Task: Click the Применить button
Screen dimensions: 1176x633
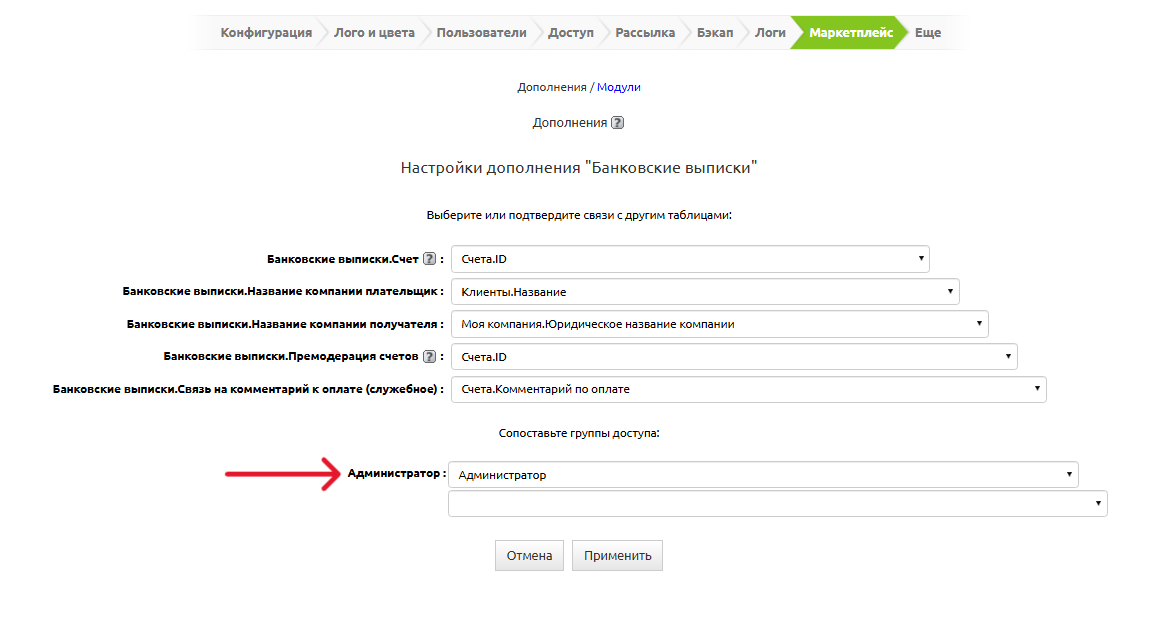Action: (617, 556)
